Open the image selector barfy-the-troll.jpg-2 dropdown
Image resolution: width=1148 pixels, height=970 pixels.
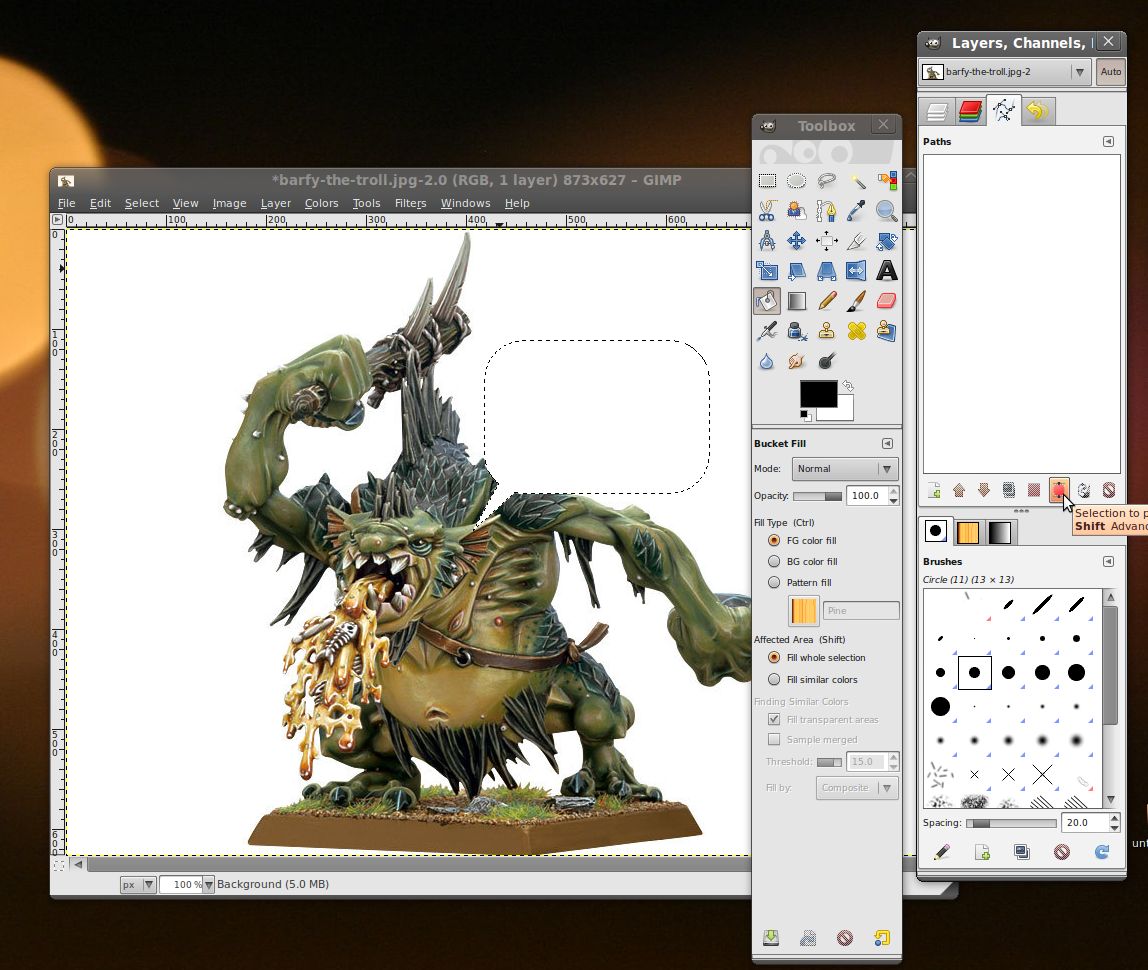pos(1004,72)
